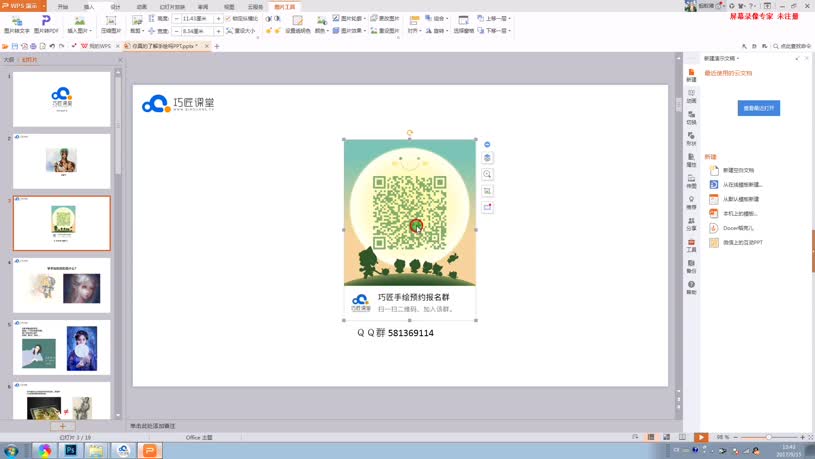Select slide 2 thumbnail

tap(61, 161)
